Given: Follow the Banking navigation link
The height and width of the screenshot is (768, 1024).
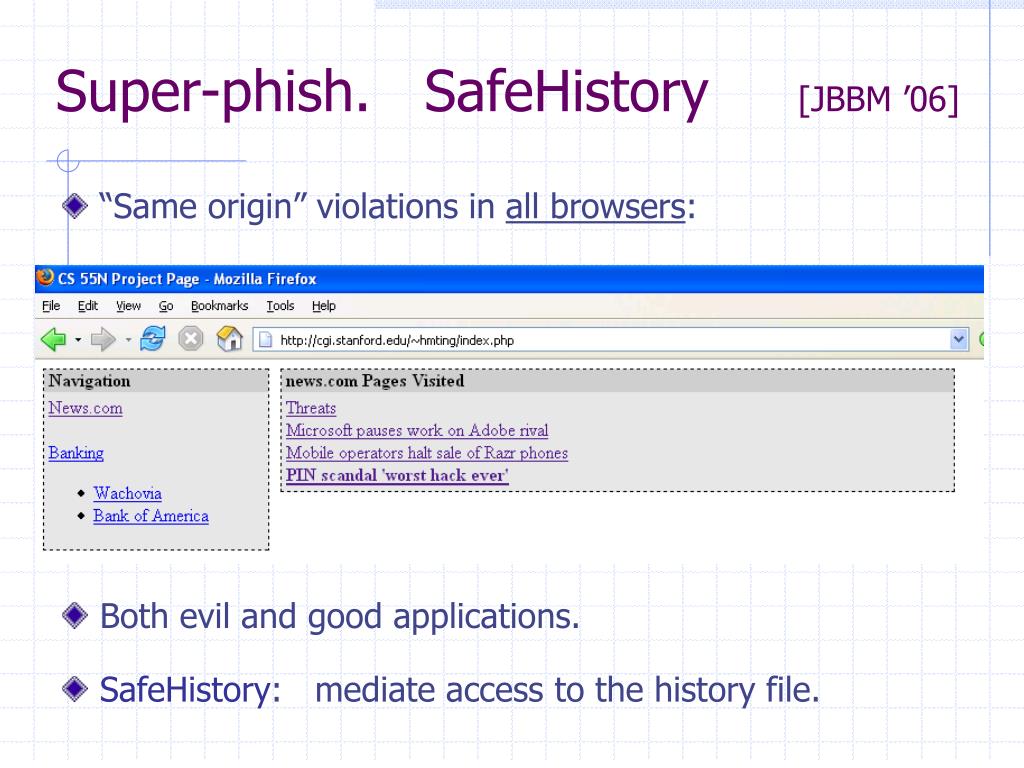Looking at the screenshot, I should pos(76,453).
